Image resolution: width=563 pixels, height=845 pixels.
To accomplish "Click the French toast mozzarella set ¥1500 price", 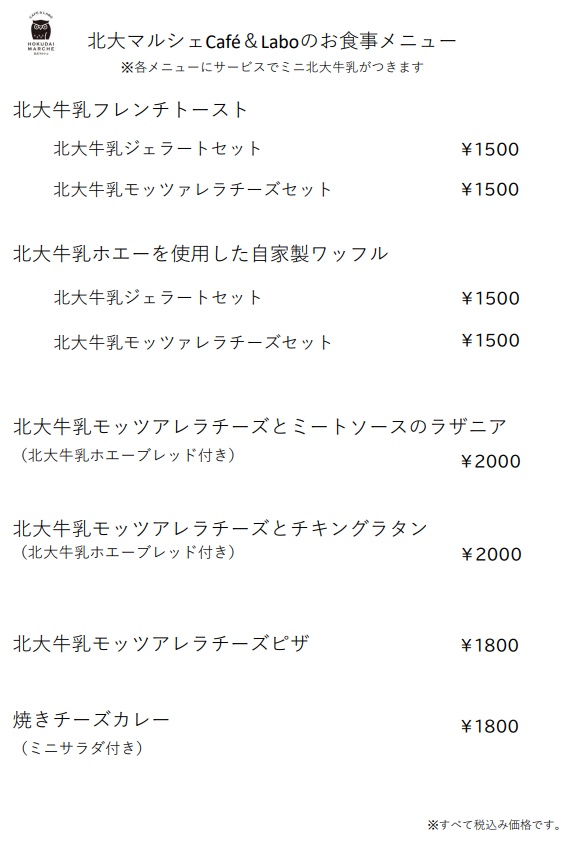I will 490,190.
